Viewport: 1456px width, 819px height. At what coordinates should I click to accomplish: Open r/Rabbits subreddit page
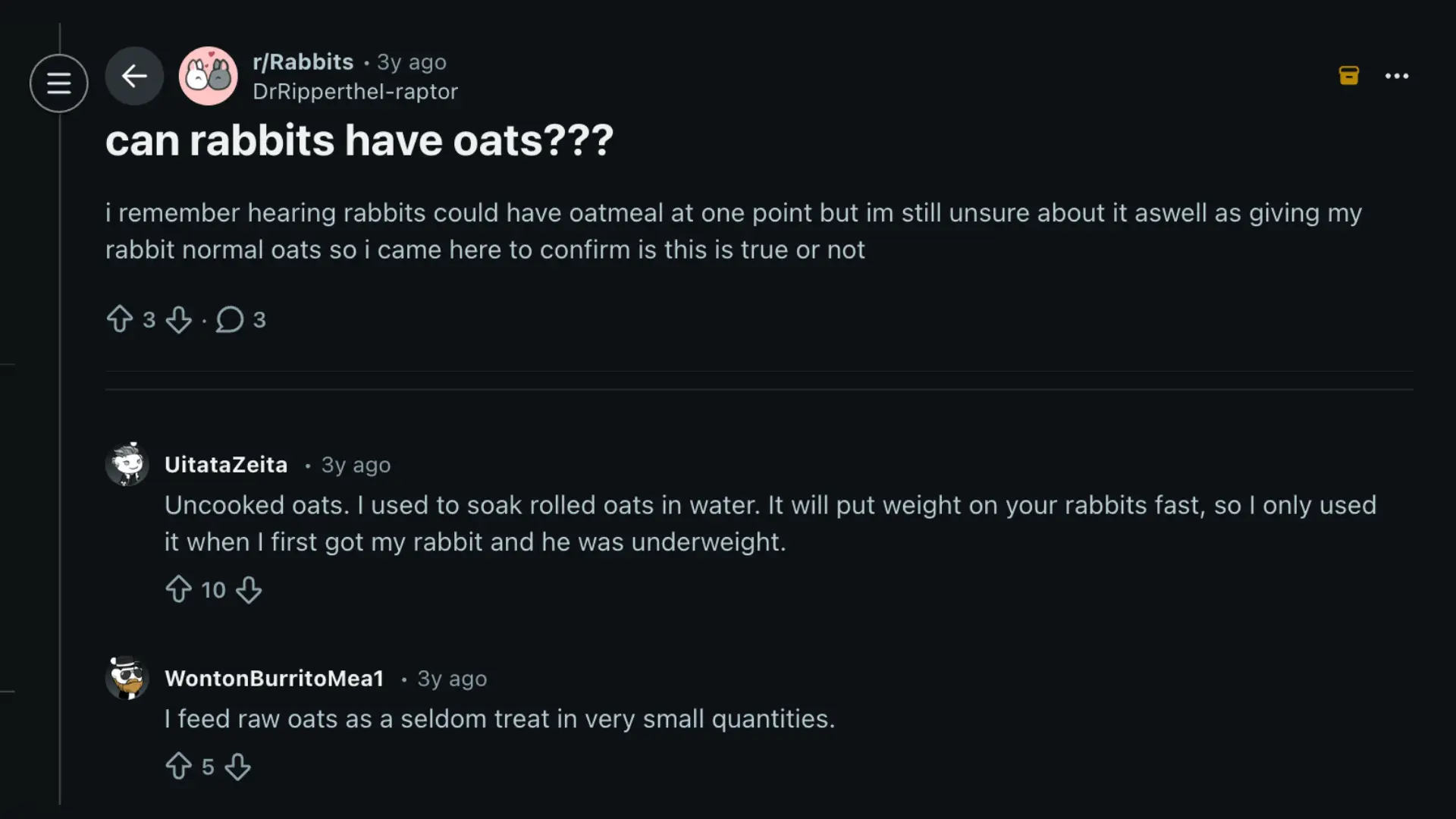tap(303, 61)
